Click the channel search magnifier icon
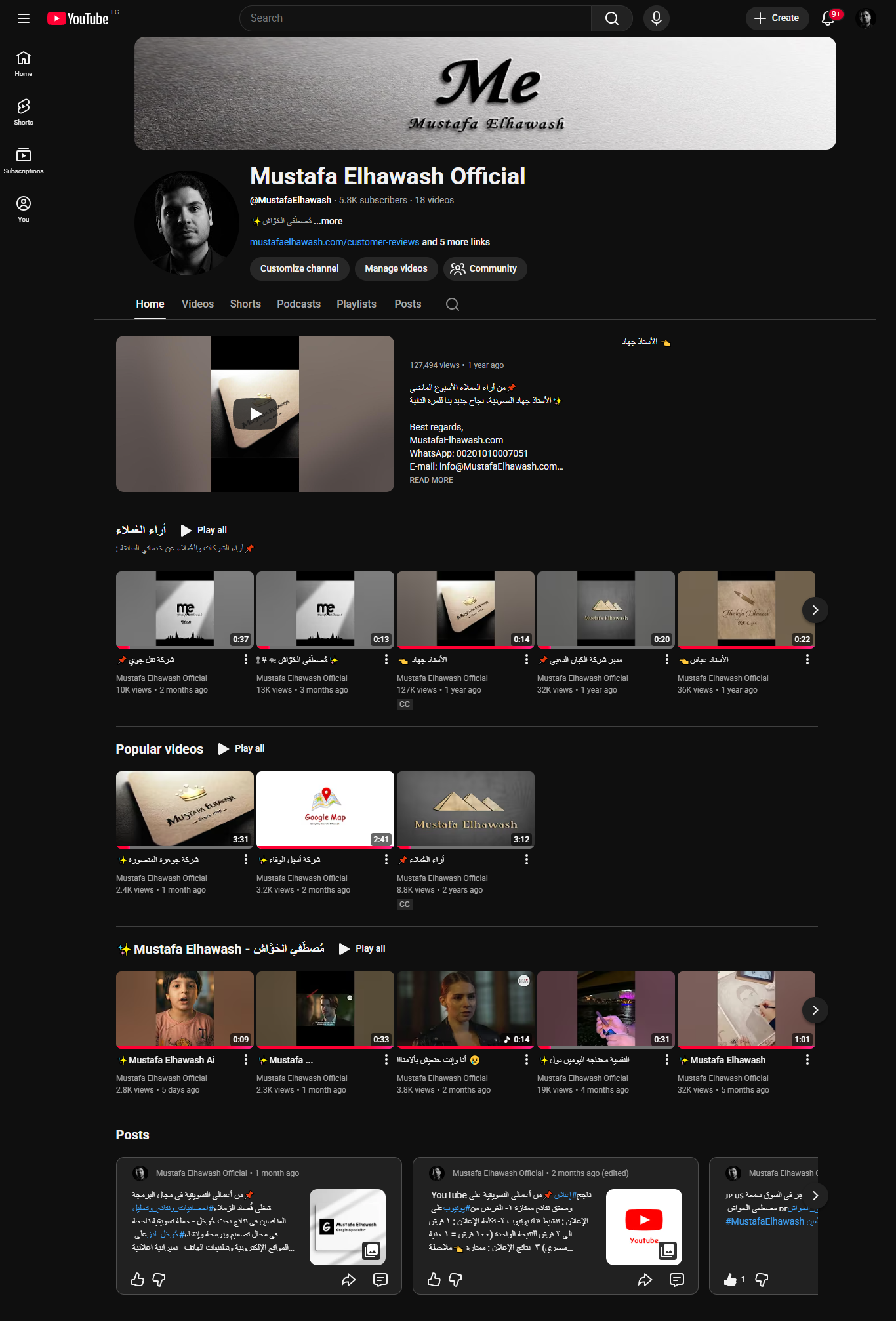 (x=453, y=304)
